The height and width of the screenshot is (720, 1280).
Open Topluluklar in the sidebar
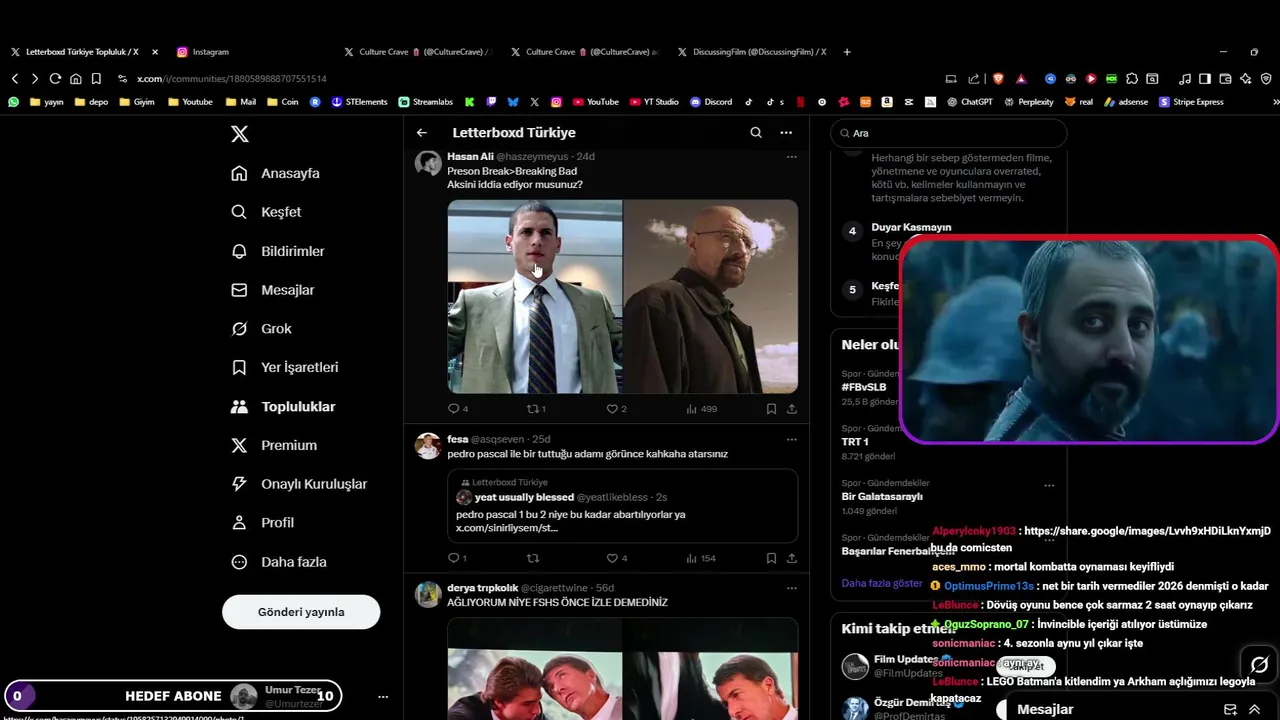(282, 406)
